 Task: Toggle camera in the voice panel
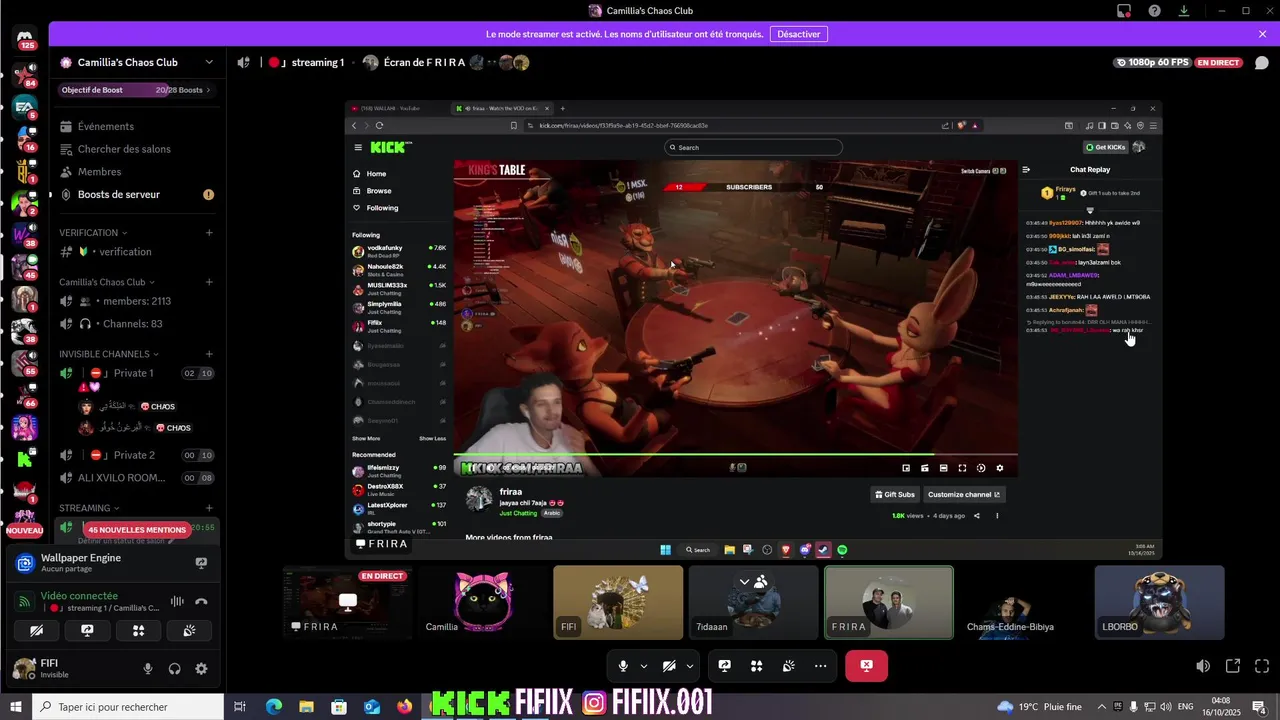pos(37,630)
